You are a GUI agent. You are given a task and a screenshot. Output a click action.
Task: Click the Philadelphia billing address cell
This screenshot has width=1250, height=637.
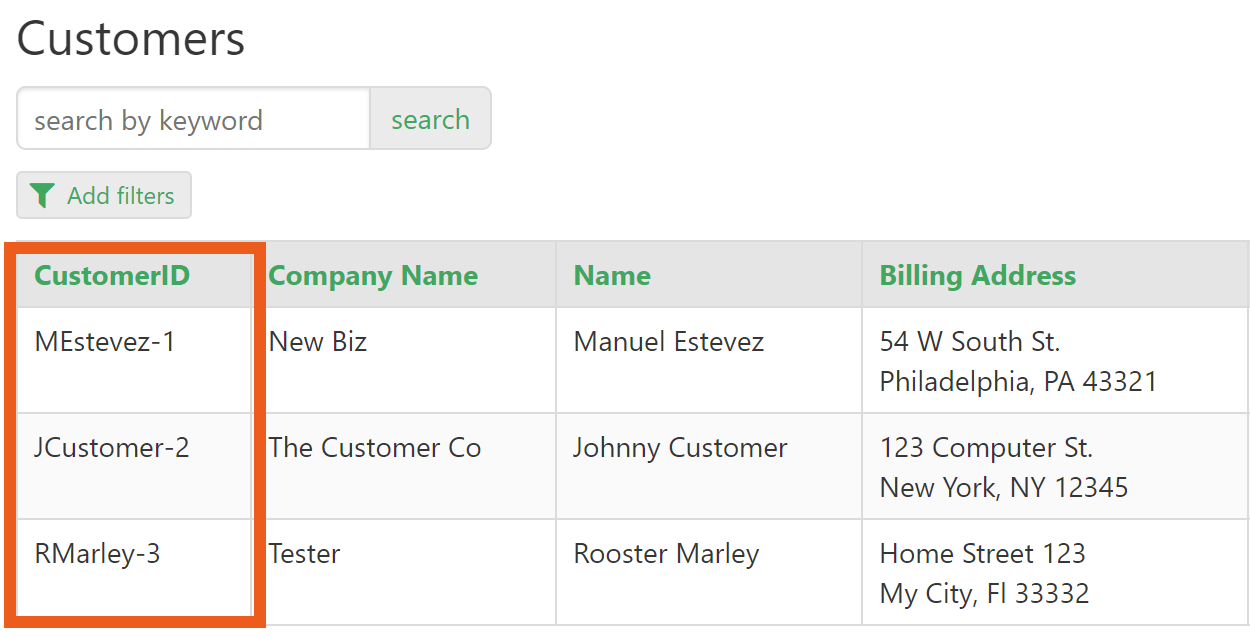coord(1018,361)
